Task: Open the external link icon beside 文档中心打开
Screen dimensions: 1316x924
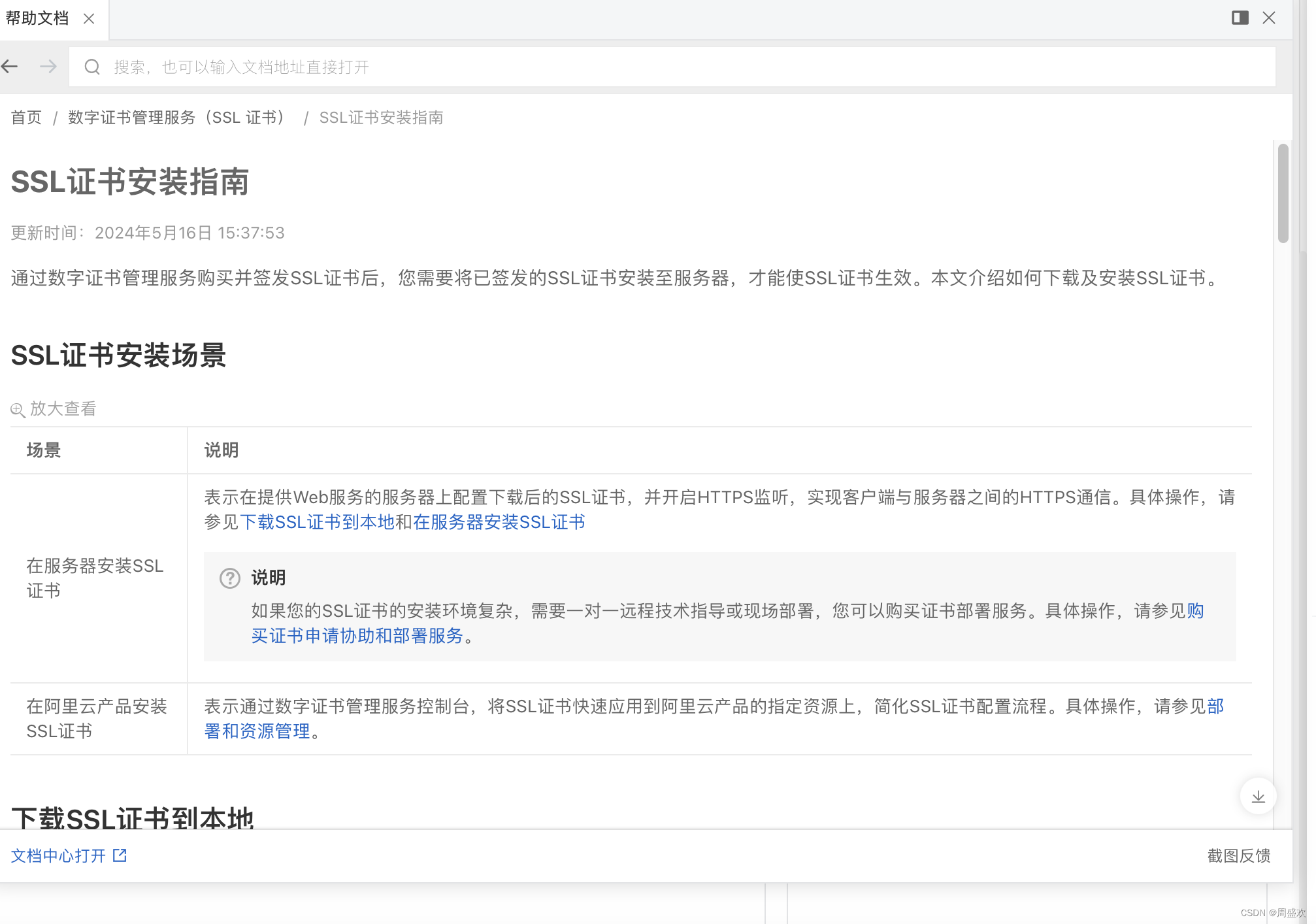Action: pos(120,855)
